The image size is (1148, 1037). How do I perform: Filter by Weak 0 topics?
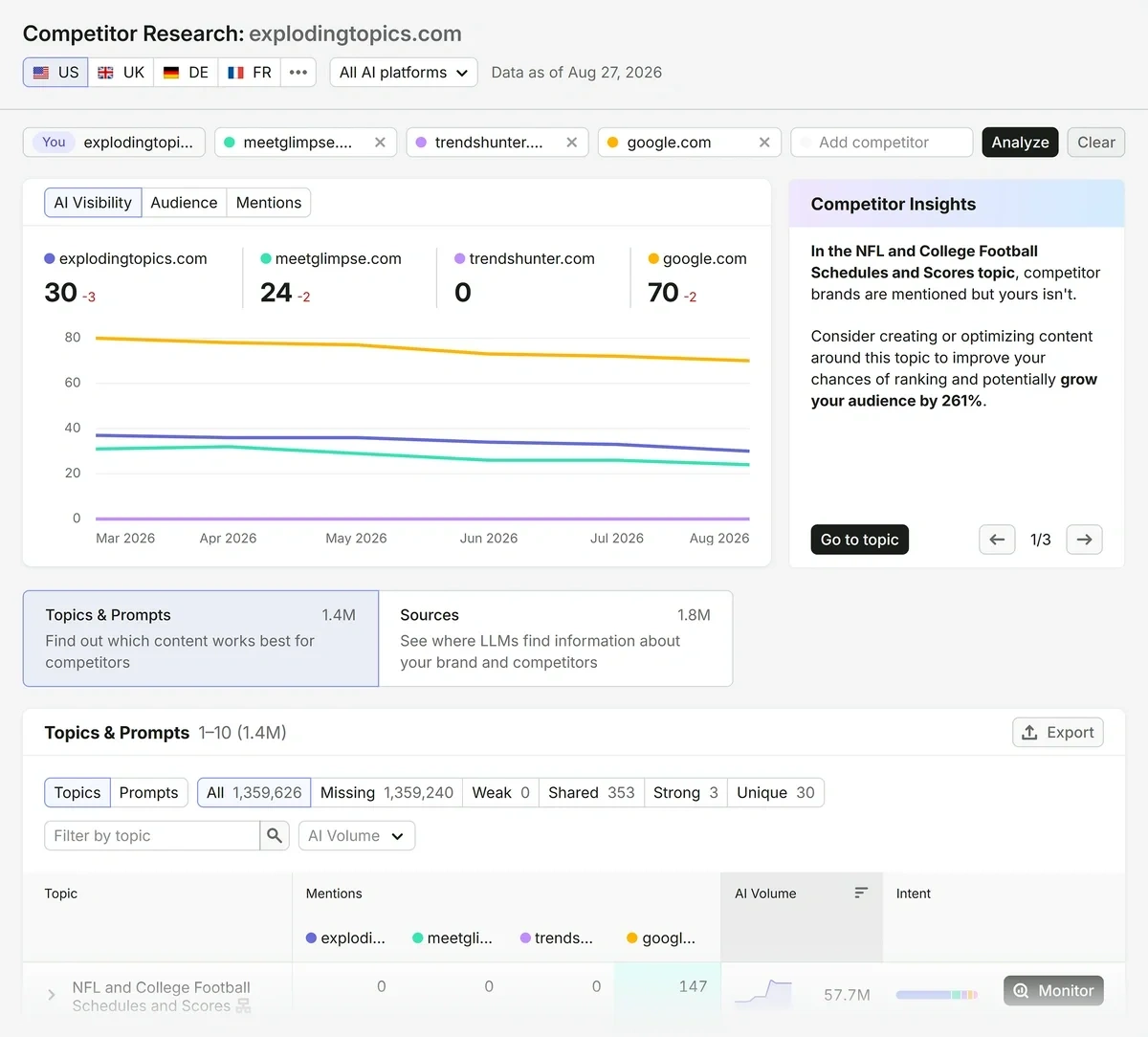pyautogui.click(x=500, y=793)
